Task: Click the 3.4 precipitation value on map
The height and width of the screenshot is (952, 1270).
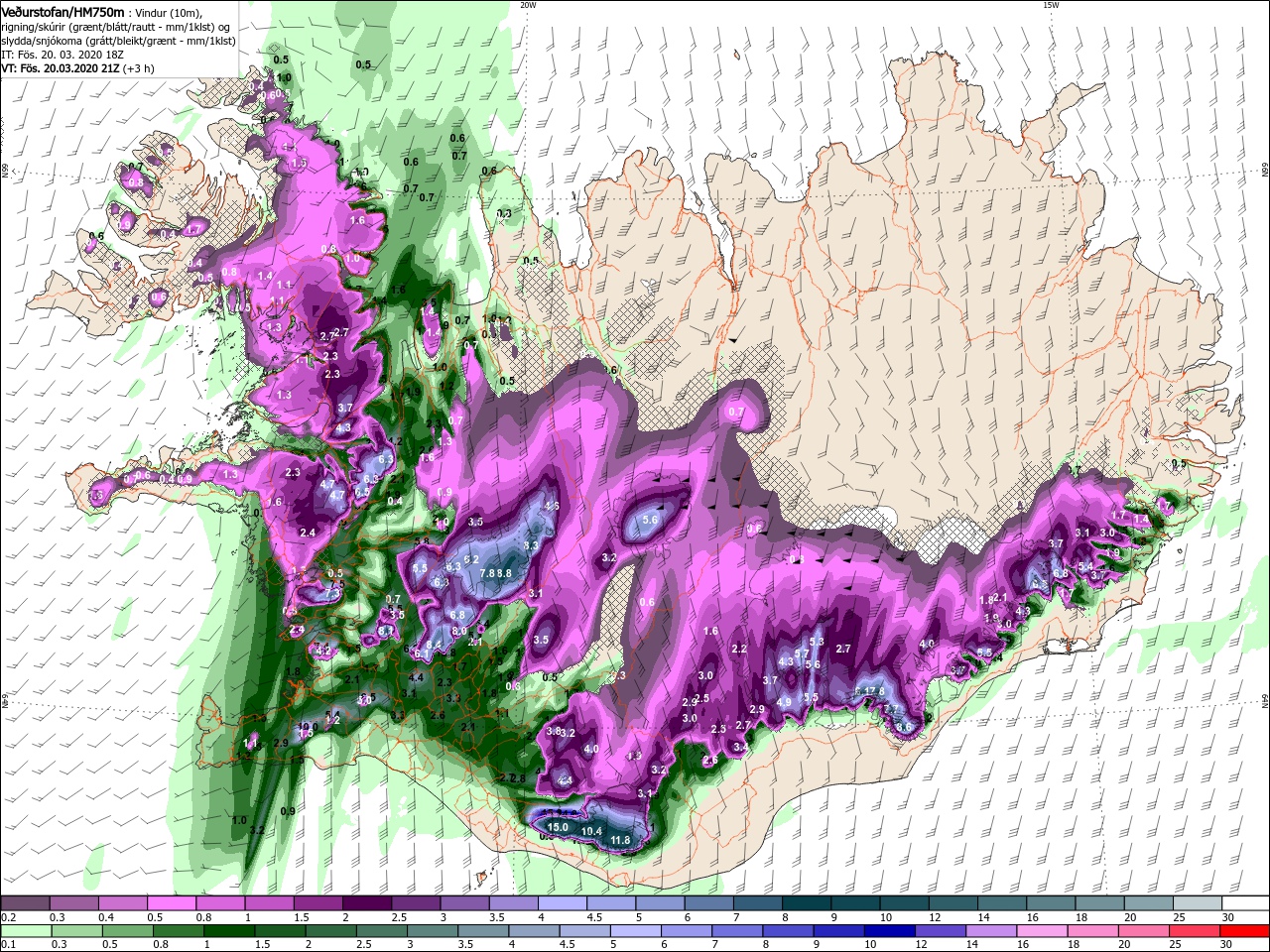Action: pyautogui.click(x=741, y=747)
